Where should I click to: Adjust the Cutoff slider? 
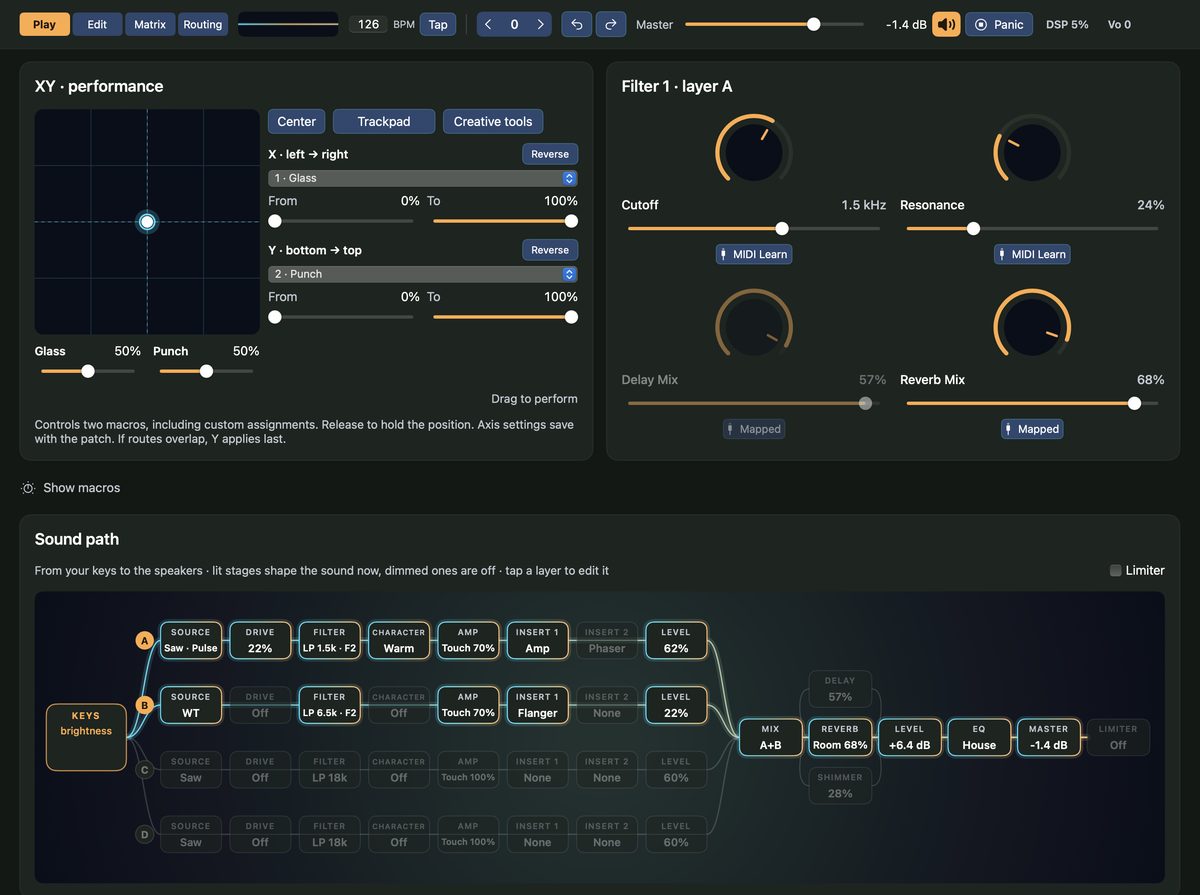tap(754, 229)
